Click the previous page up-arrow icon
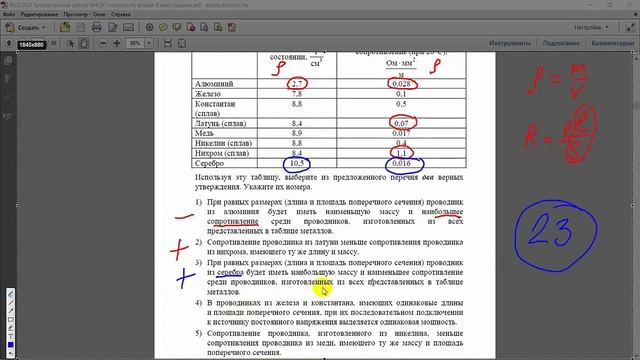The height and width of the screenshot is (360, 640). pos(9,43)
